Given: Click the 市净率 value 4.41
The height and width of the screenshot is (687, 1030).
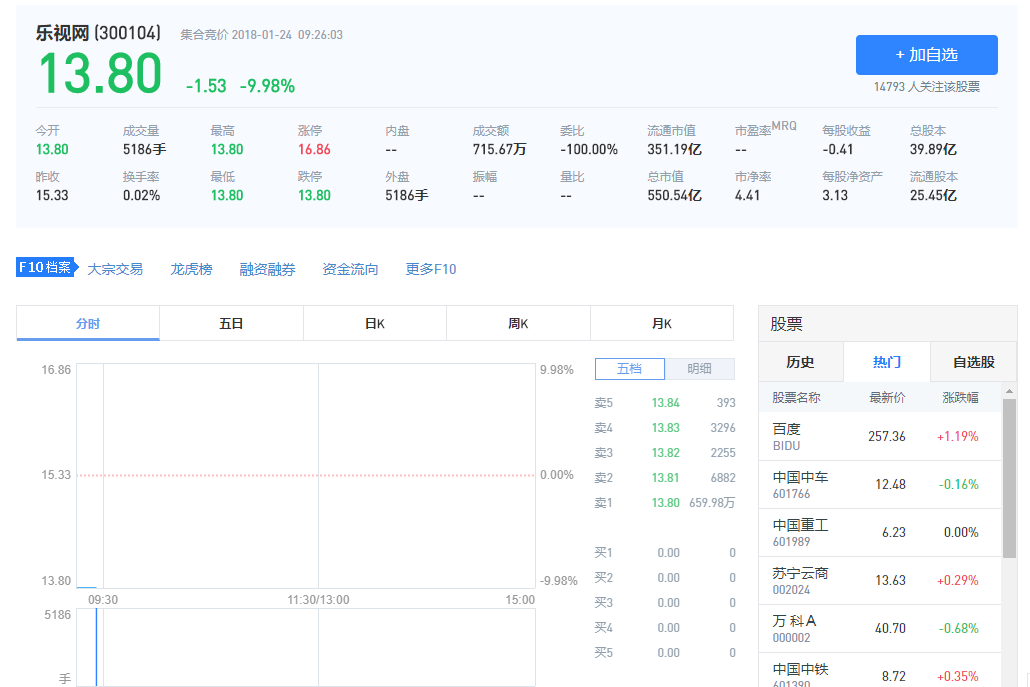Looking at the screenshot, I should pyautogui.click(x=747, y=195).
